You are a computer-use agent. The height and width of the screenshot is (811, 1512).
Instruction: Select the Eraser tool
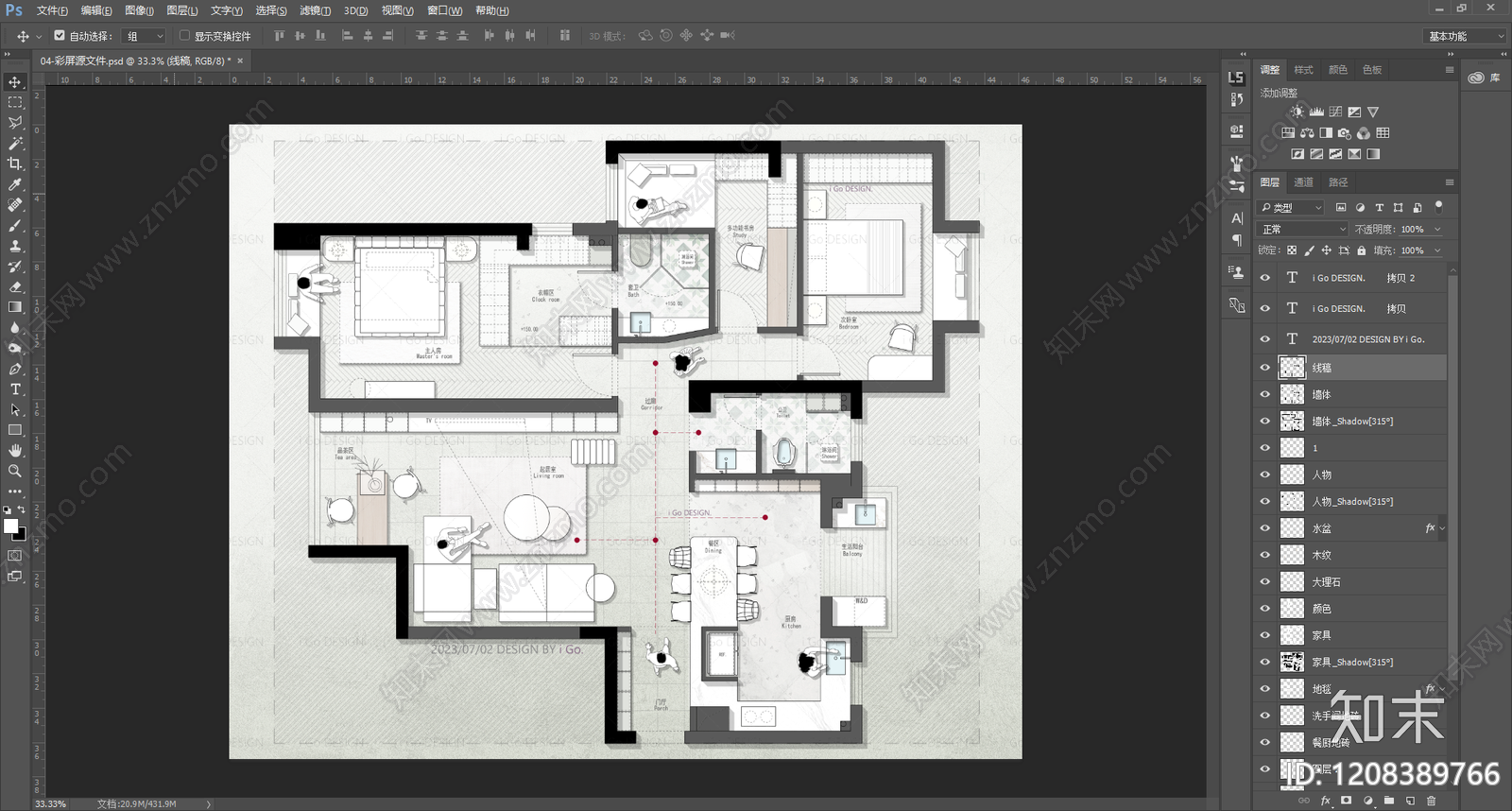pos(15,286)
